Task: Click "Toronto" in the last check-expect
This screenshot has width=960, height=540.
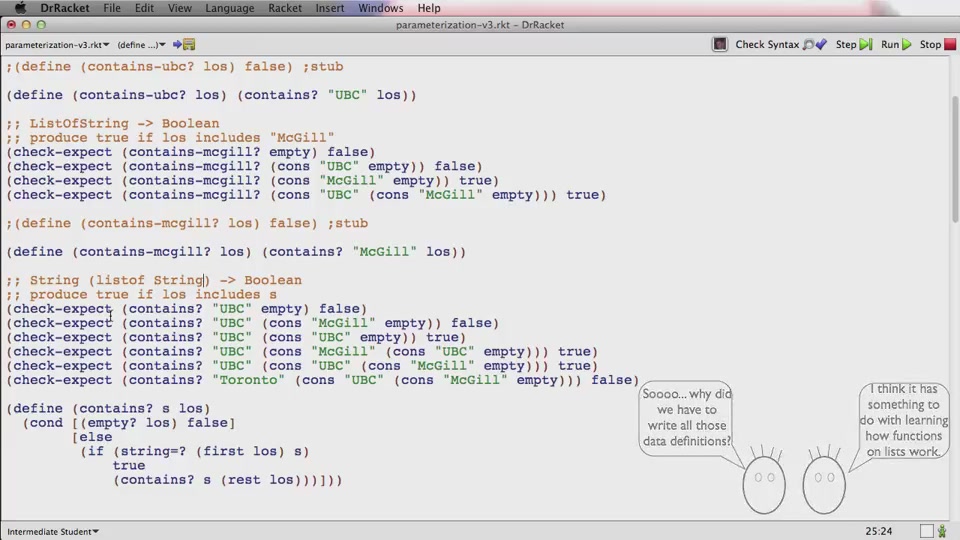Action: coord(249,380)
